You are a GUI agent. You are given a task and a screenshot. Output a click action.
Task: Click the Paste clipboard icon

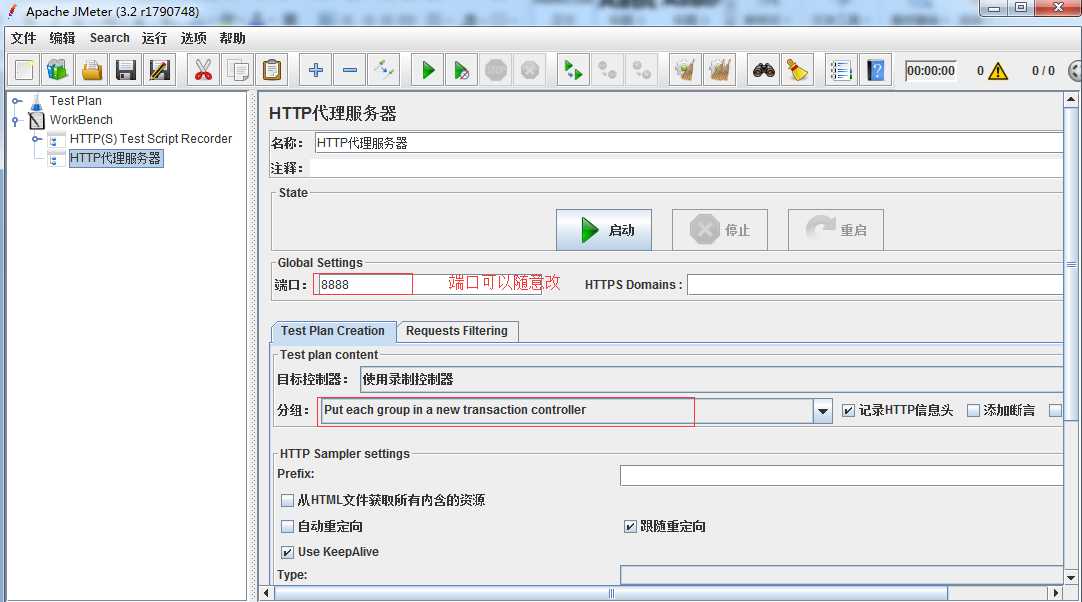click(x=271, y=70)
